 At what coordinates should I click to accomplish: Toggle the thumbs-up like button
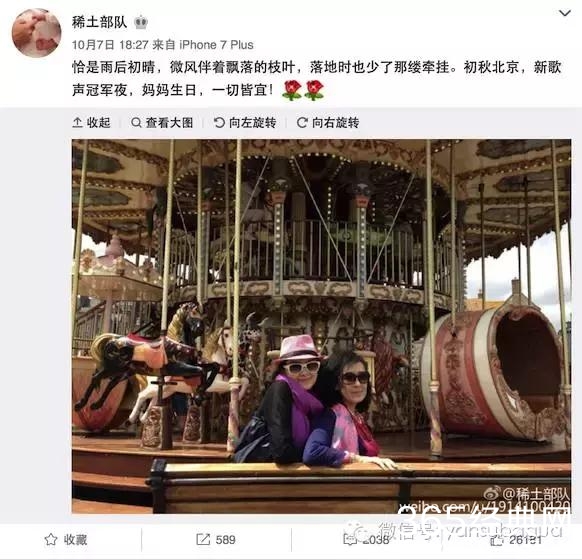(x=497, y=540)
